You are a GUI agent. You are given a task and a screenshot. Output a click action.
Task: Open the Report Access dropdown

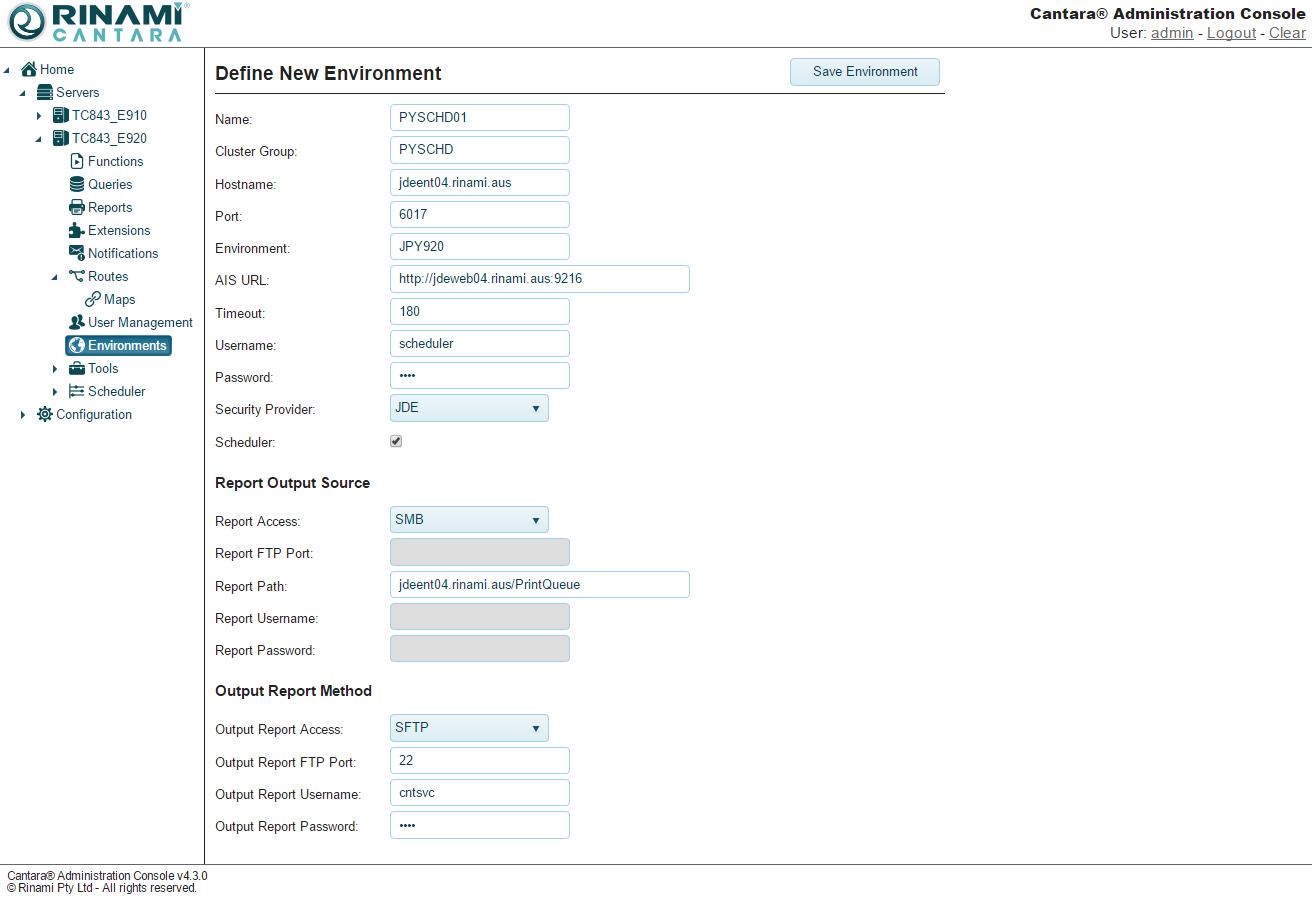[x=468, y=520]
